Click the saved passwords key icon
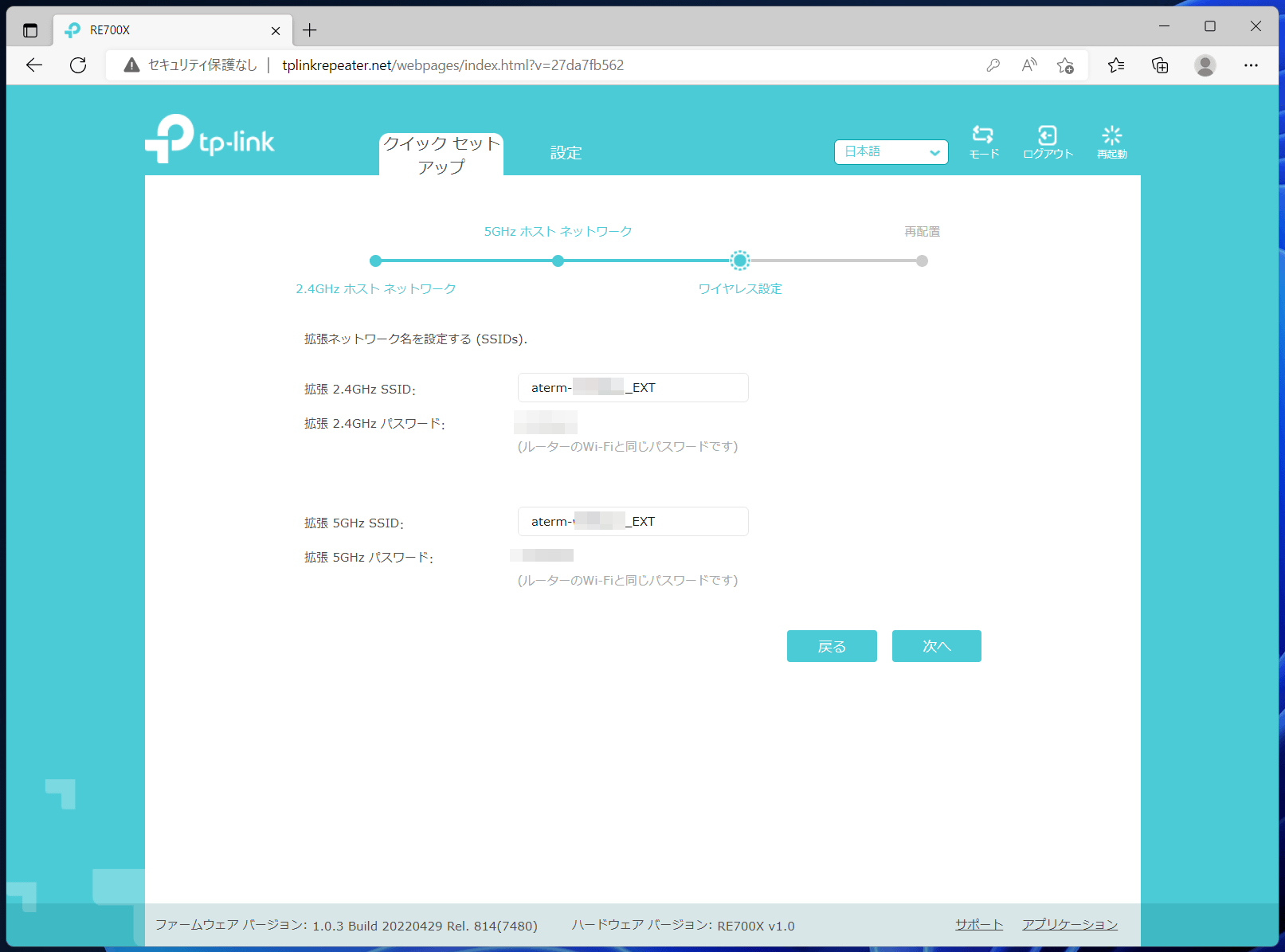 point(993,65)
